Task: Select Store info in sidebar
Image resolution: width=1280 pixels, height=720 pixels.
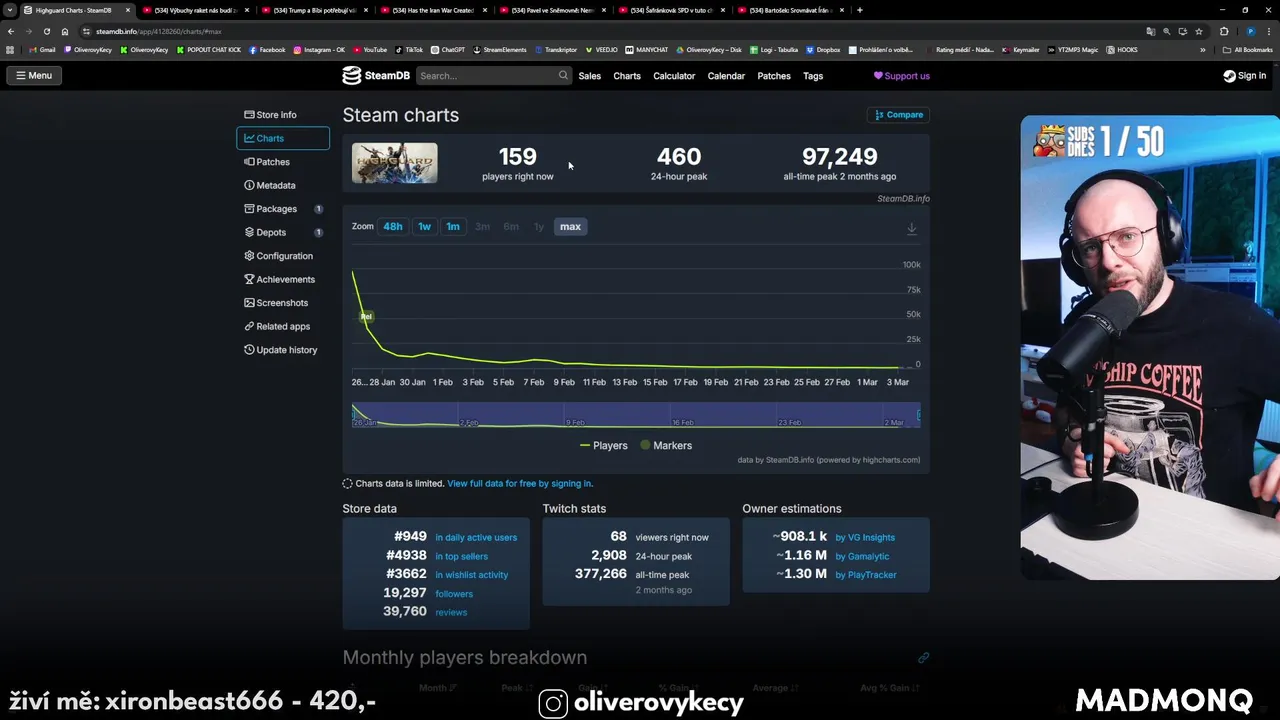Action: (x=283, y=115)
